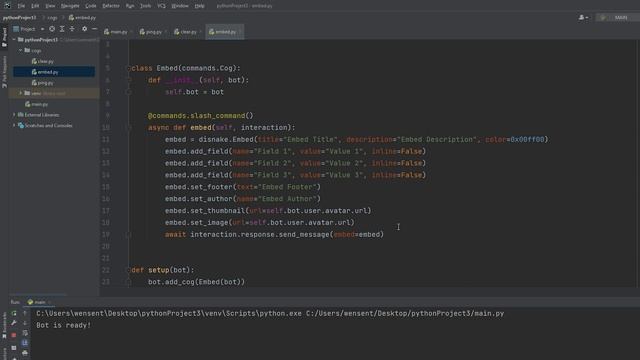Click the PyCharm logo icon
640x360 pixels.
pyautogui.click(x=7, y=6)
